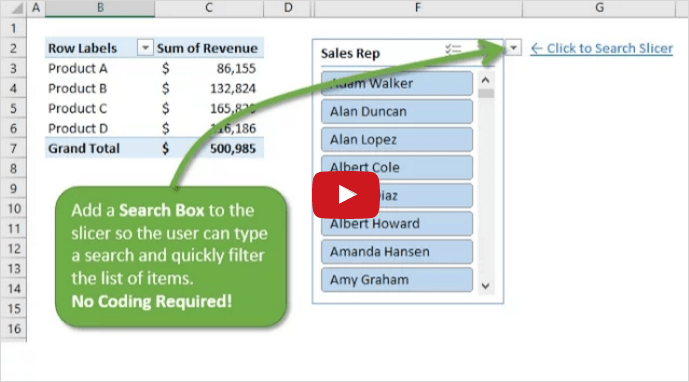Follow the Click to Search Slicer link
Viewport: 689px width, 382px height.
(x=602, y=48)
